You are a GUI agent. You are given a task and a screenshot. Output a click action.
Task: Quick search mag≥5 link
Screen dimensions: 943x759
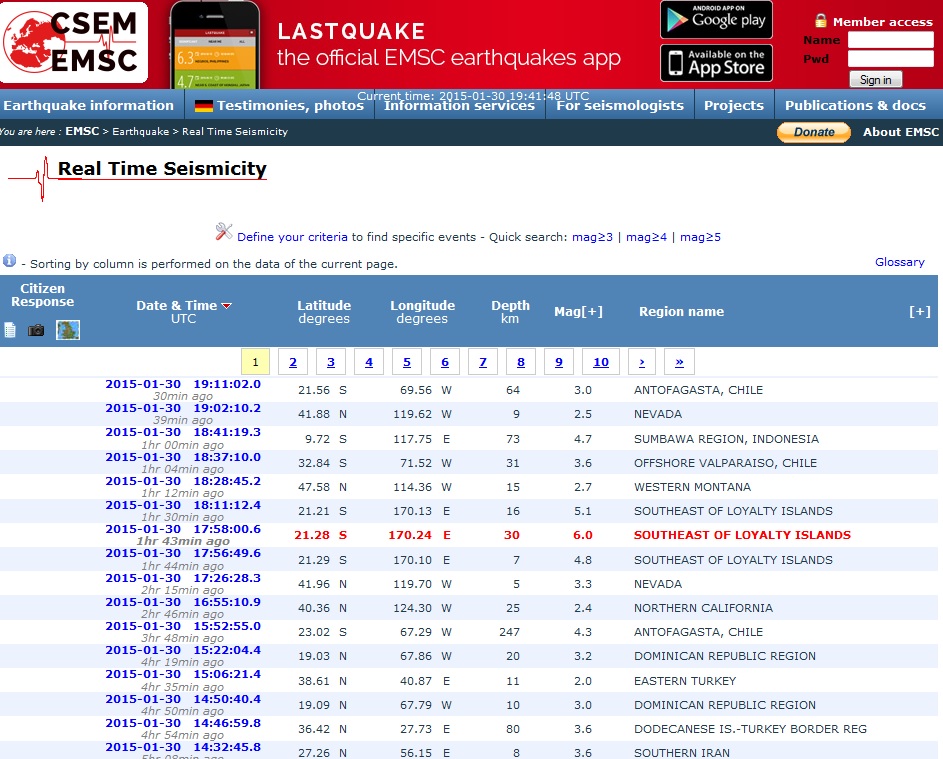click(x=700, y=237)
